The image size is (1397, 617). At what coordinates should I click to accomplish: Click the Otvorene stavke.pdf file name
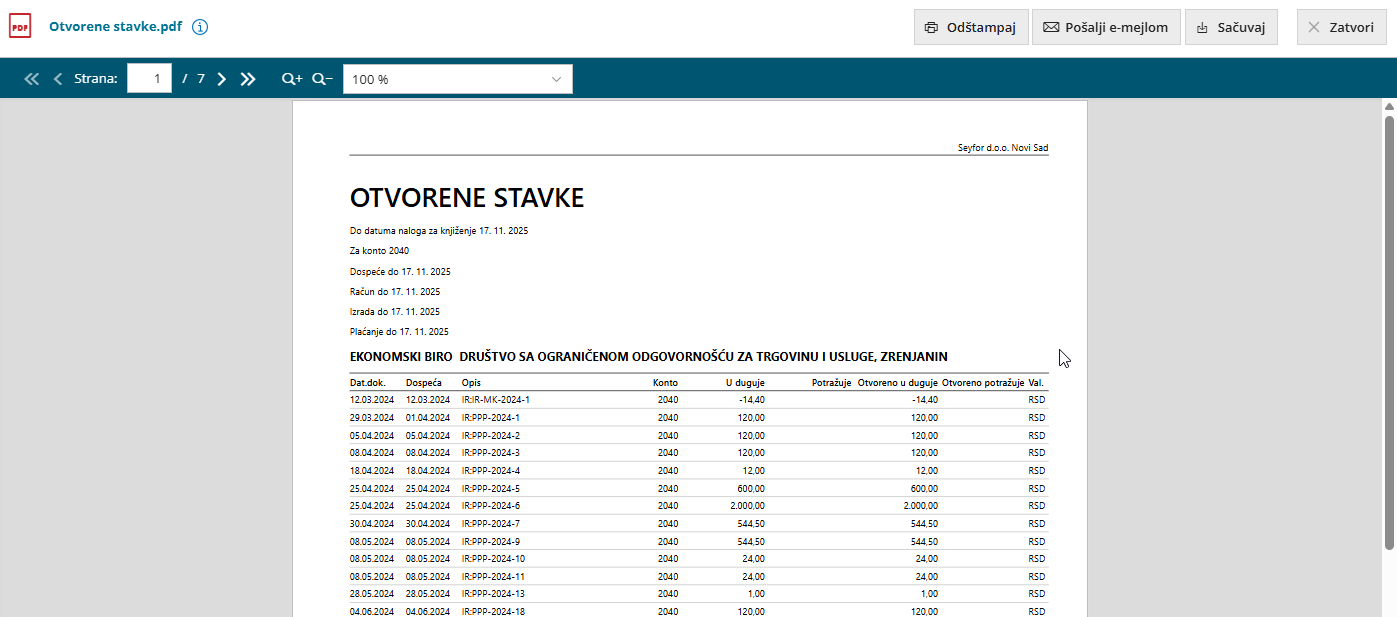click(x=115, y=27)
